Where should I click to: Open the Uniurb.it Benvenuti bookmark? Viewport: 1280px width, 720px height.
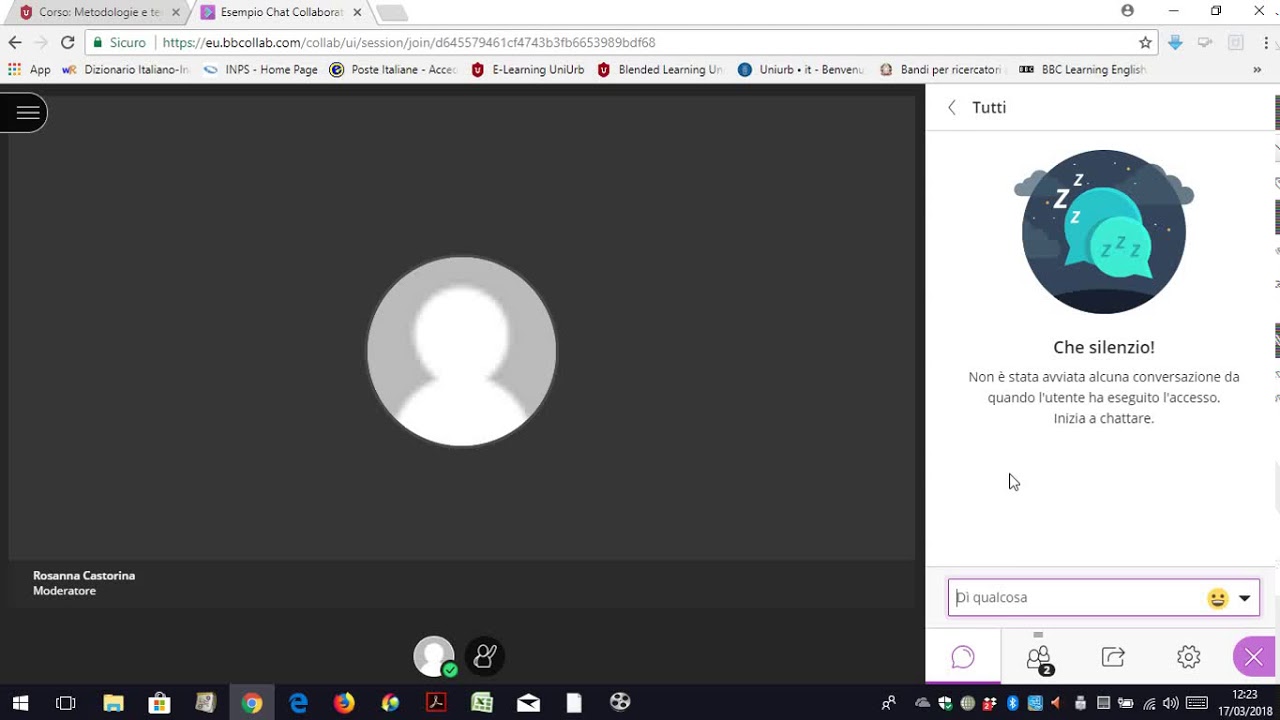[801, 70]
